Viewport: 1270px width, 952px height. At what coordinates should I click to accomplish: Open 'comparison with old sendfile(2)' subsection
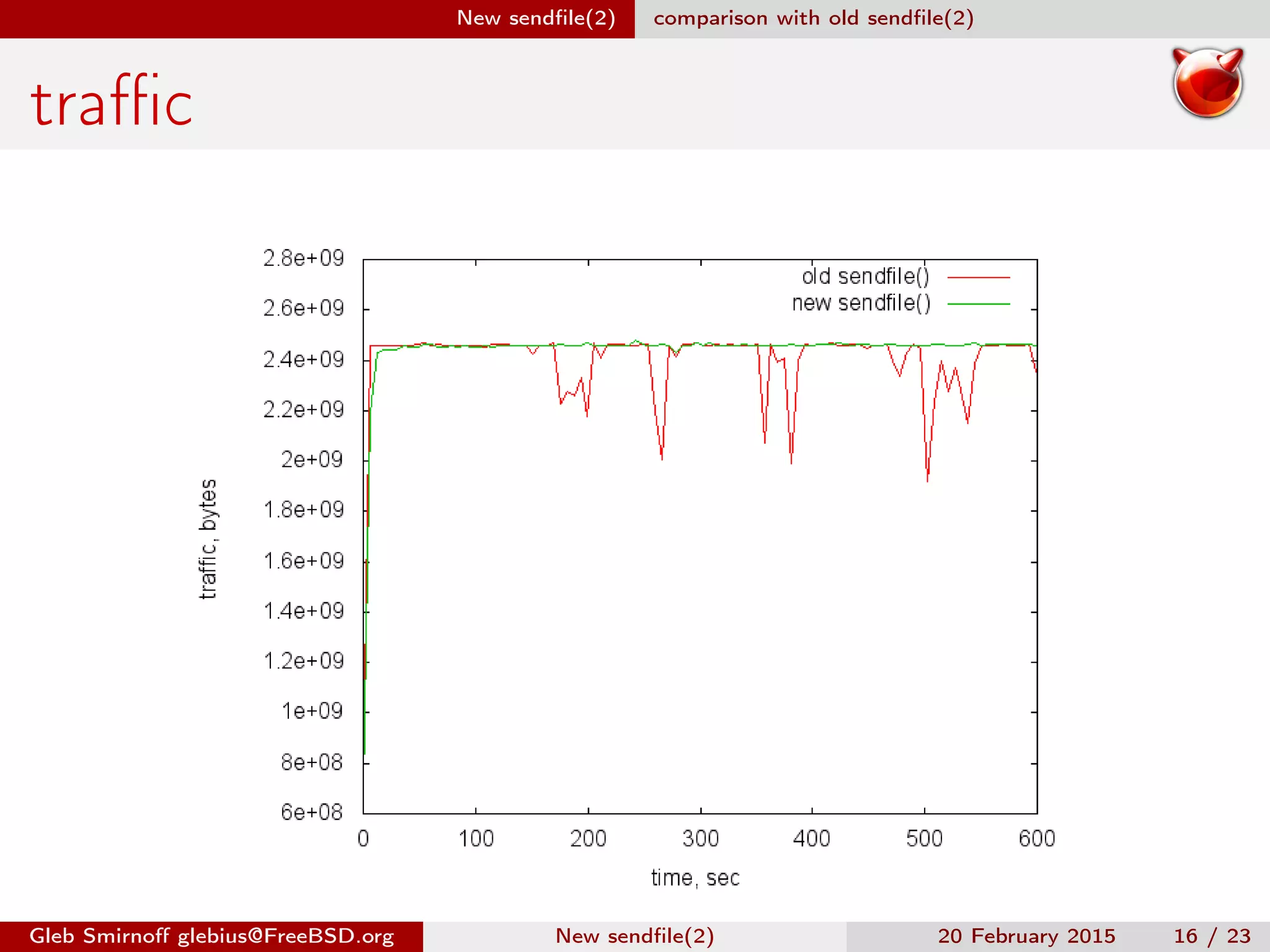(x=814, y=19)
